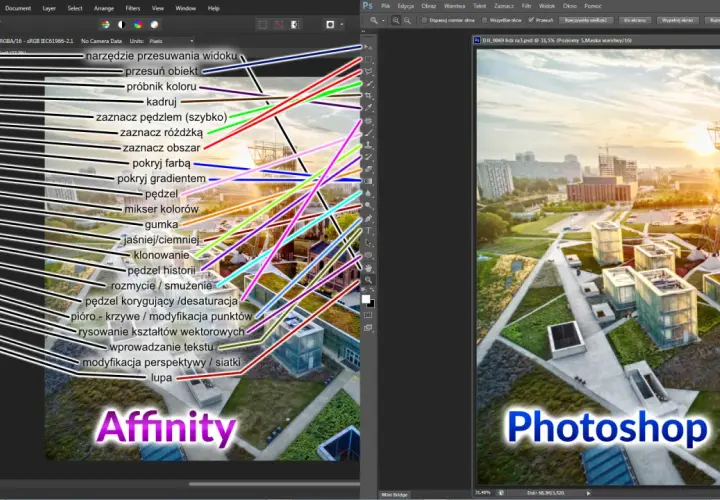Select the Move tool in Photoshop toolbar
The image size is (720, 500).
[x=368, y=47]
